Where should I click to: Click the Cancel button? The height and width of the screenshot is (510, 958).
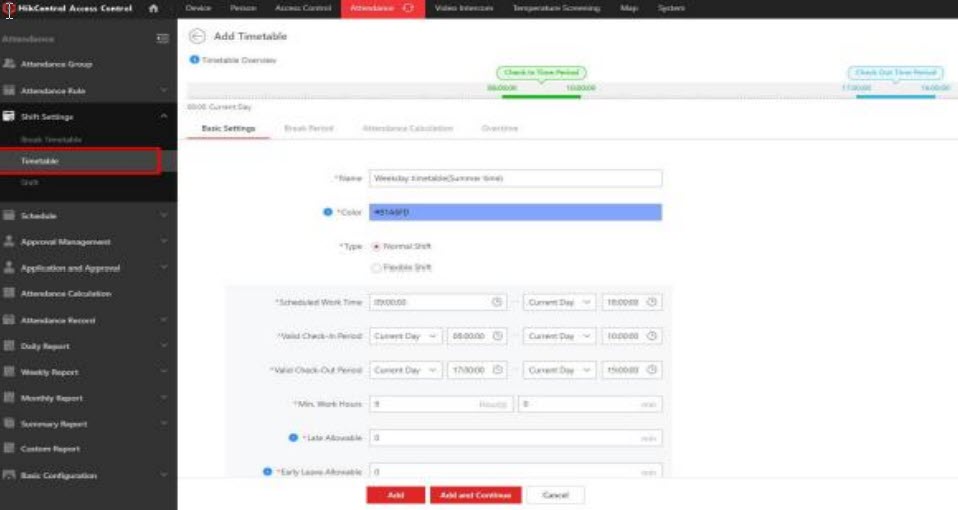555,495
